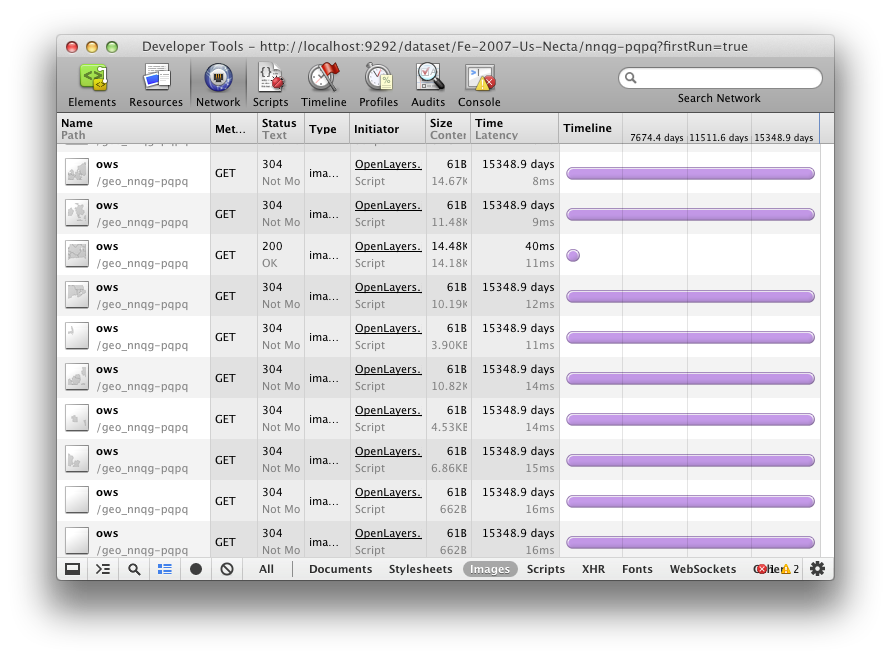
Task: Open the Elements panel
Action: tap(92, 84)
